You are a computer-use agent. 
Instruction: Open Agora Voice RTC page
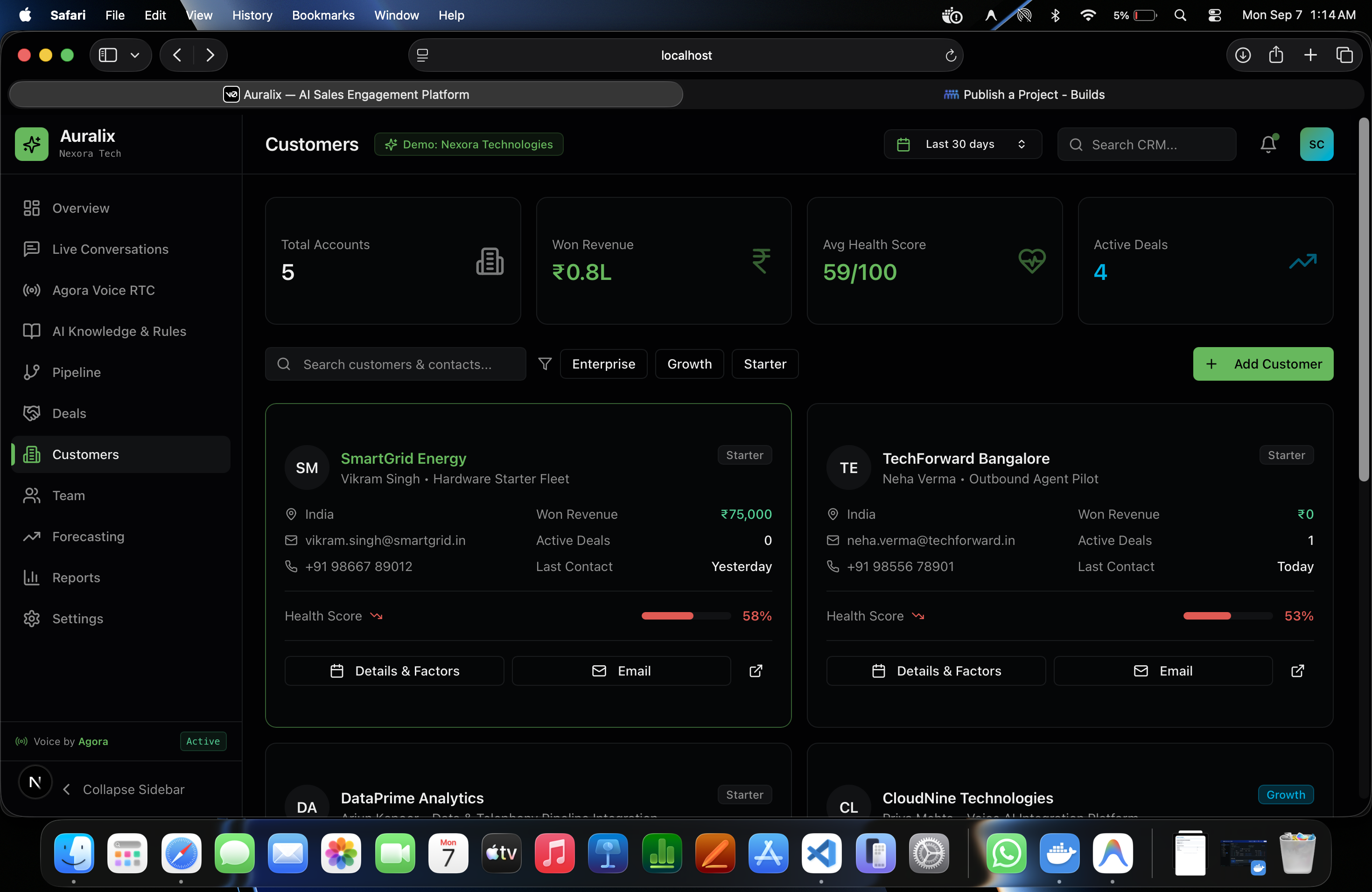[x=120, y=290]
